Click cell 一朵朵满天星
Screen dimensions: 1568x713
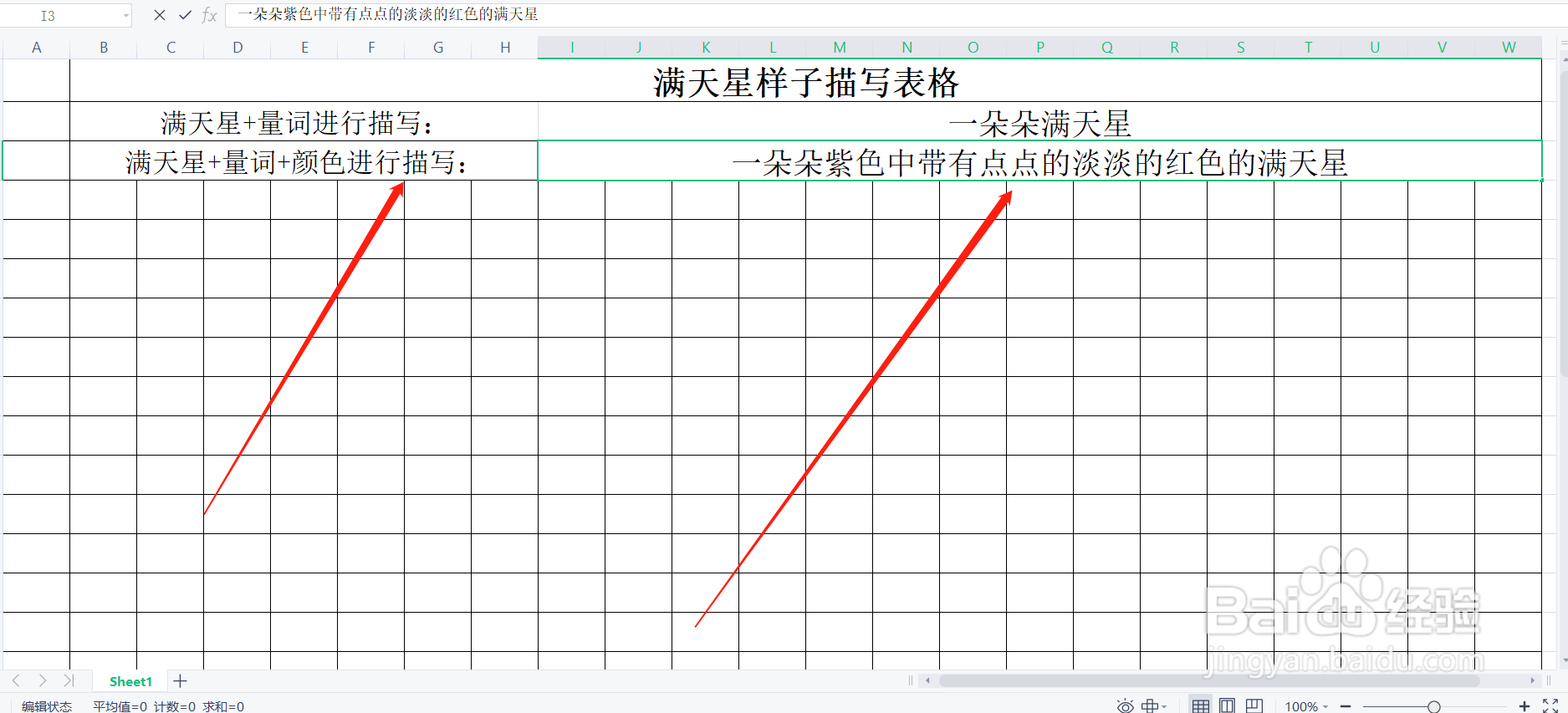(1039, 122)
